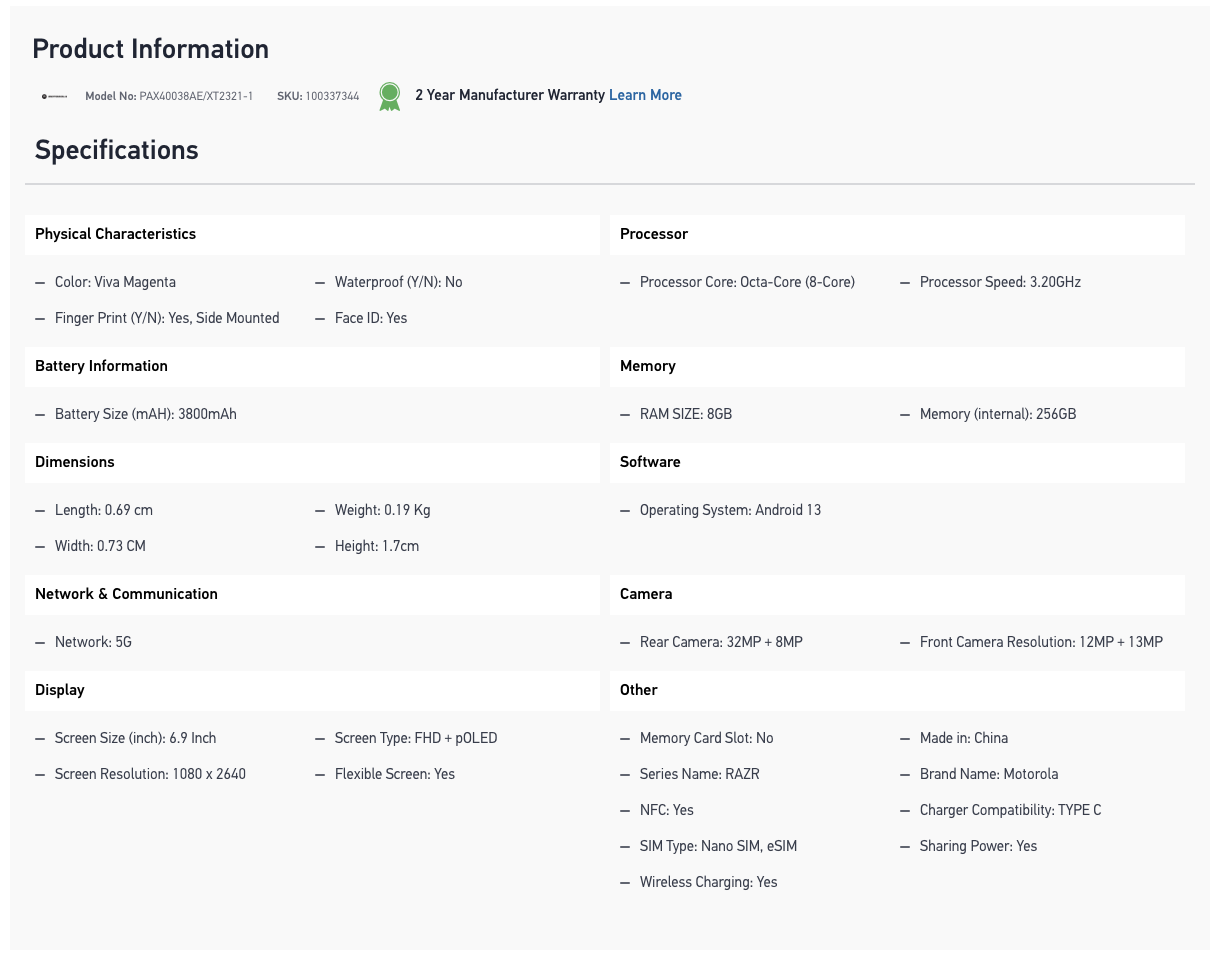1229x964 pixels.
Task: Click the Wireless Charging: Yes entry
Action: [708, 882]
